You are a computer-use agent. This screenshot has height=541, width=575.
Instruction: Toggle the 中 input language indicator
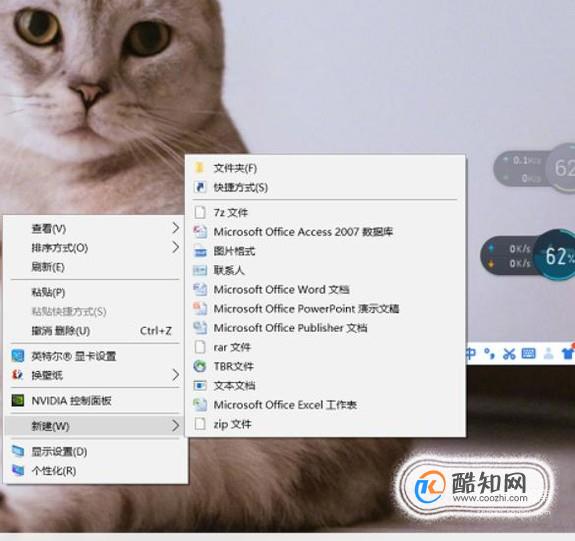click(x=470, y=354)
